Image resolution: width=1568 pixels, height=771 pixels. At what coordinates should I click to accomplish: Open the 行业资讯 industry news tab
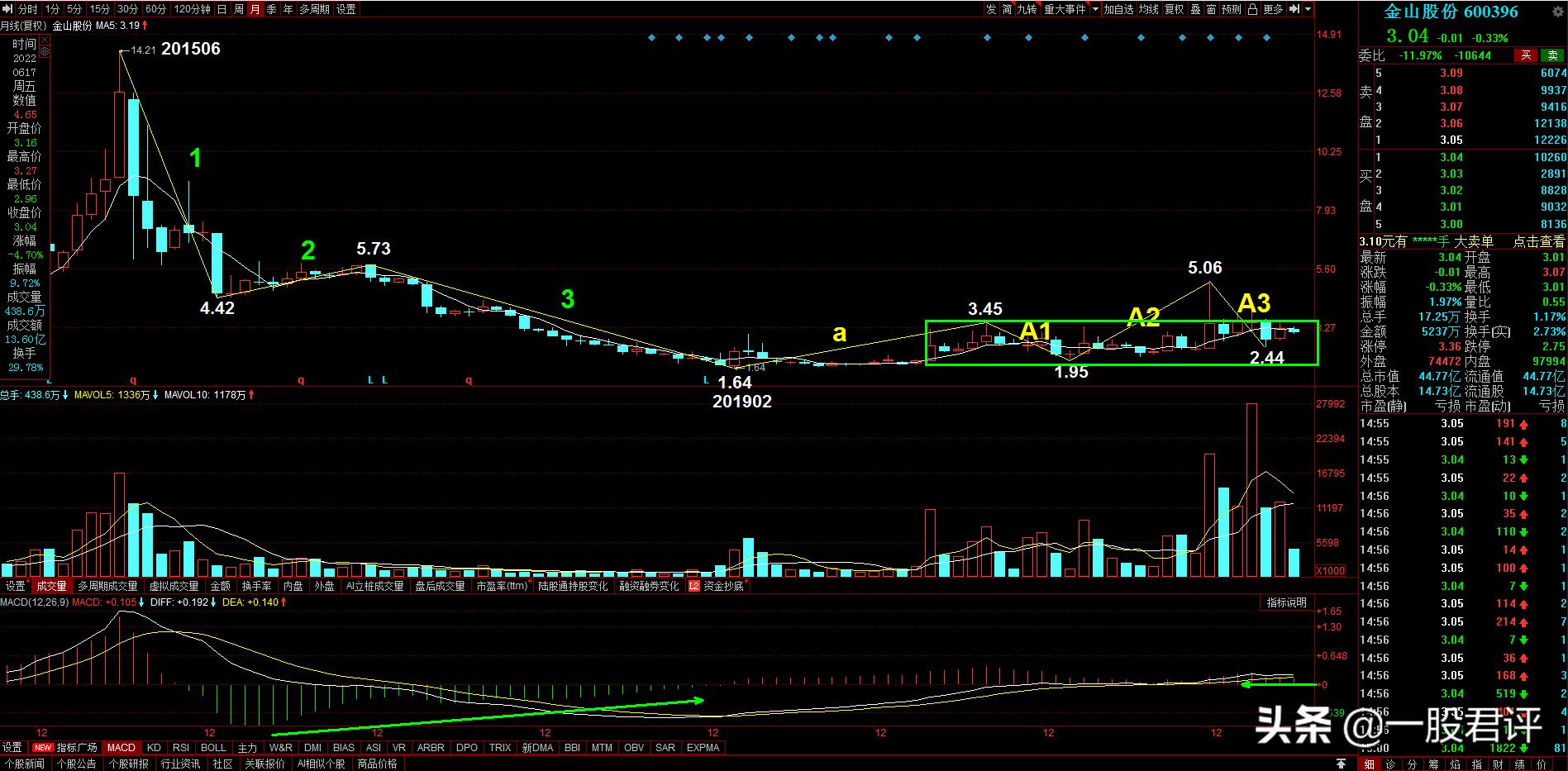tap(180, 764)
